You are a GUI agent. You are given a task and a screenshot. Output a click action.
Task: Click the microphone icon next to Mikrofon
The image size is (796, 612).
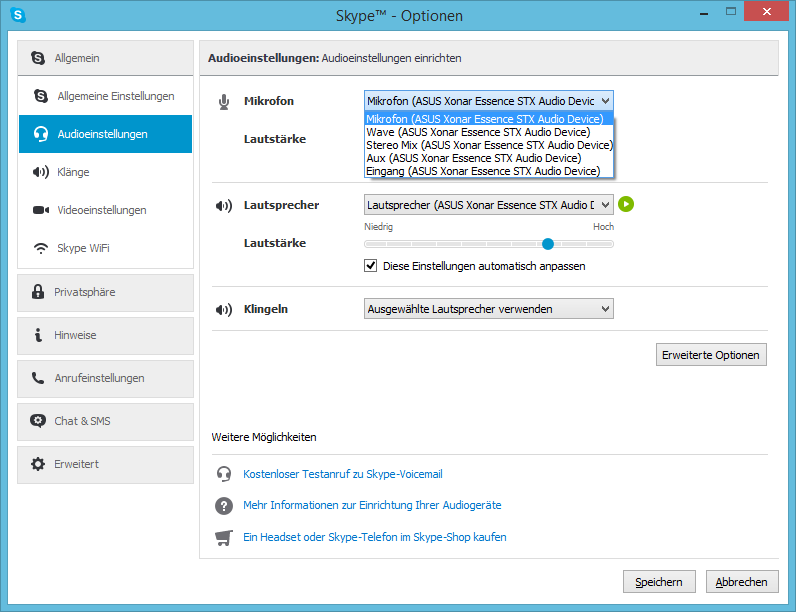click(224, 102)
